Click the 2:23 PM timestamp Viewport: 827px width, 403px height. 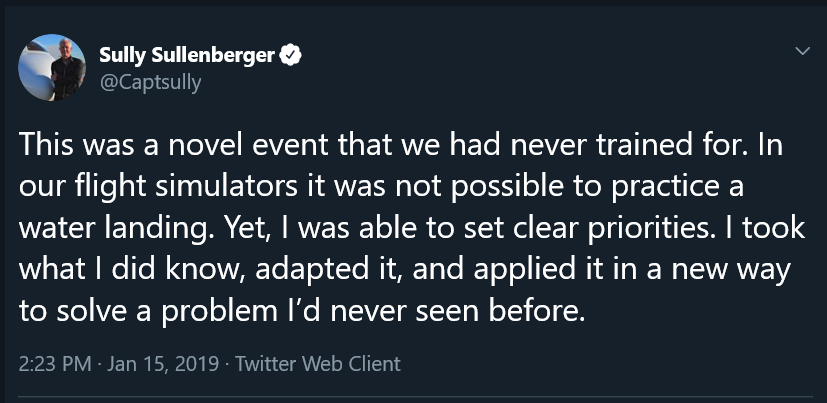click(52, 363)
